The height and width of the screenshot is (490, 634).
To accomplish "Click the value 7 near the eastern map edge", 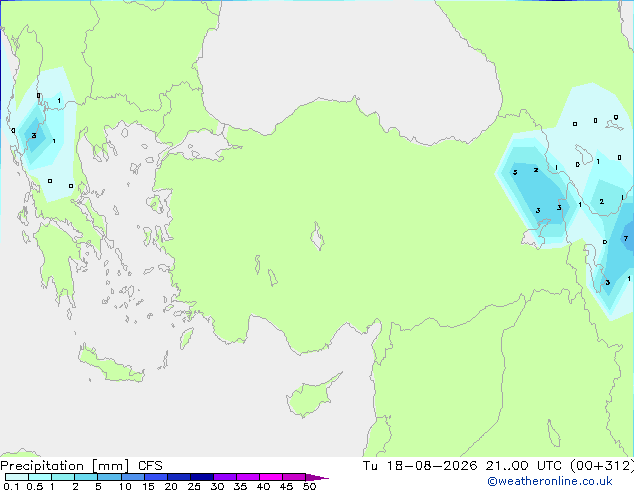I will pos(626,238).
